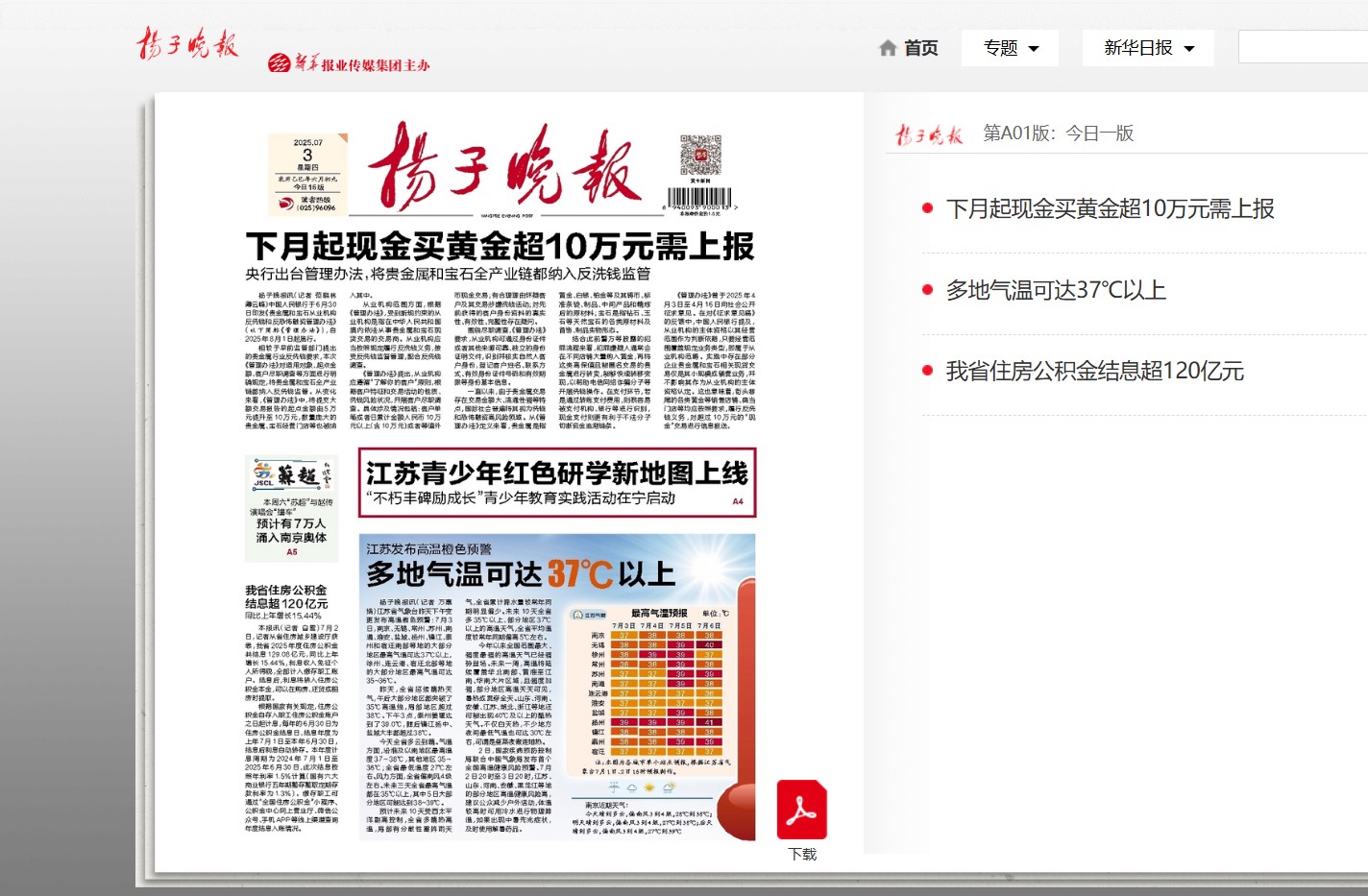Click the small 扬子晚报 logo in sidebar
The width and height of the screenshot is (1368, 896).
point(929,135)
